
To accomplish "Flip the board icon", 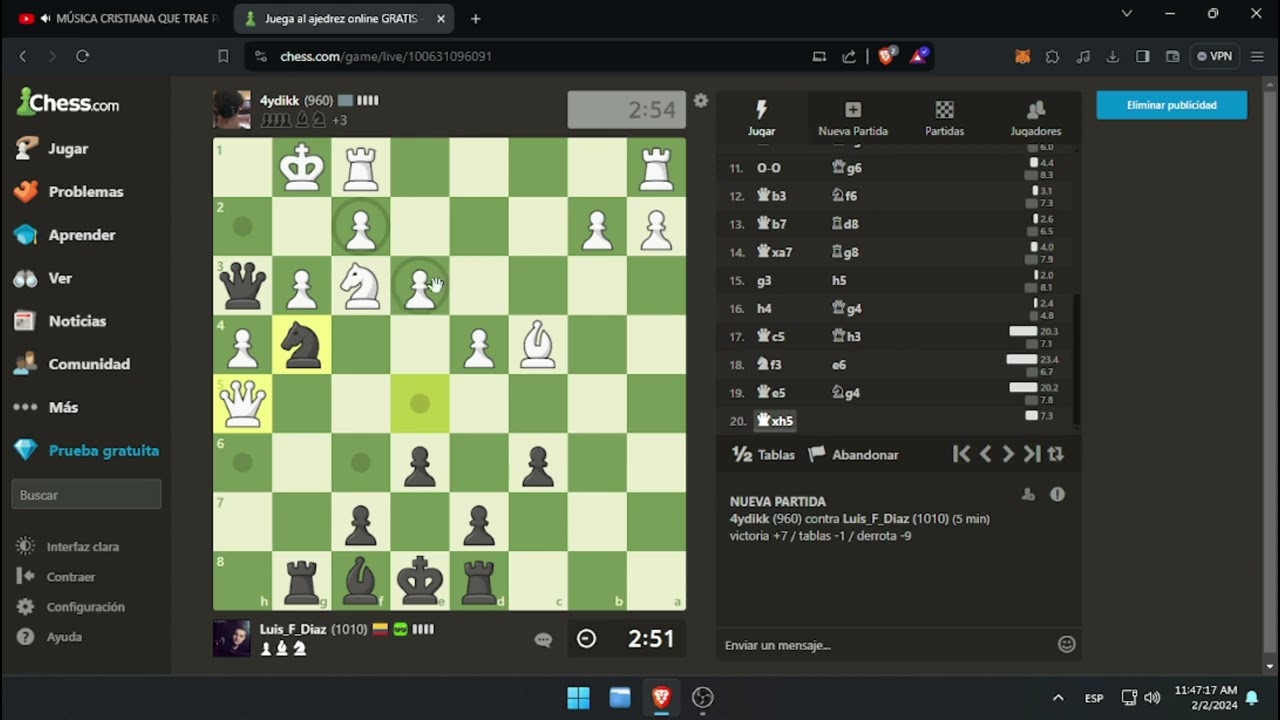I will (1055, 454).
